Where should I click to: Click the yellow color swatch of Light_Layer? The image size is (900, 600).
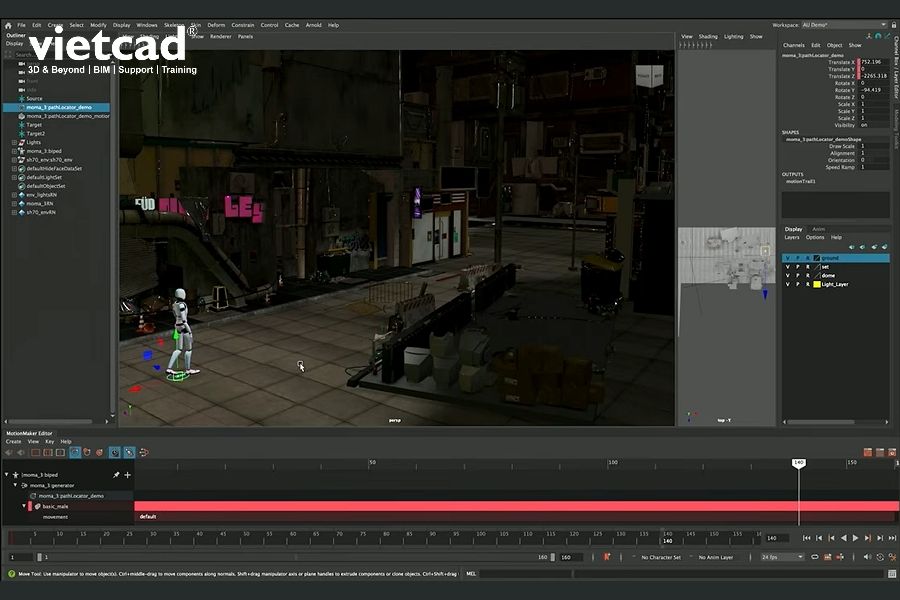pos(817,284)
